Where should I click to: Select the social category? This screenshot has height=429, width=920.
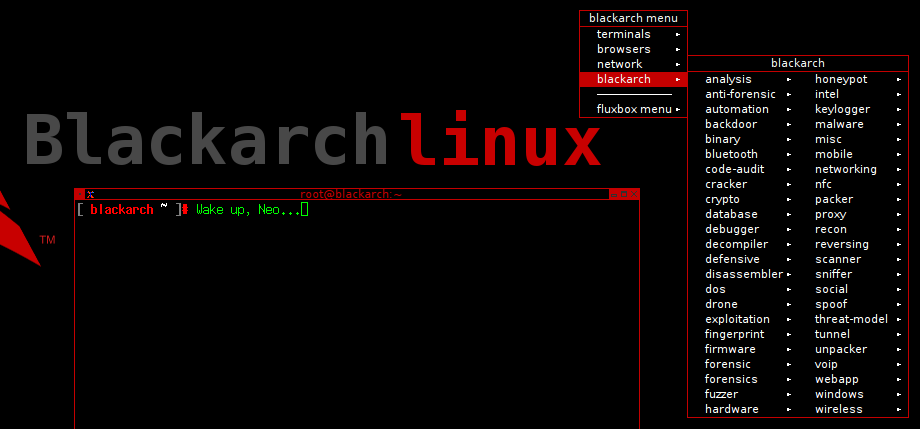853,289
